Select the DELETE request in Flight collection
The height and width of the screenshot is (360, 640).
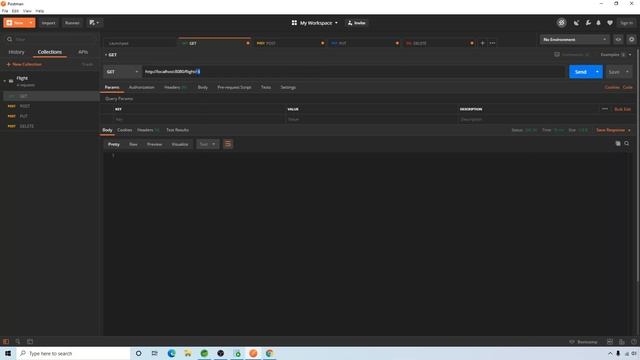[x=50, y=126]
